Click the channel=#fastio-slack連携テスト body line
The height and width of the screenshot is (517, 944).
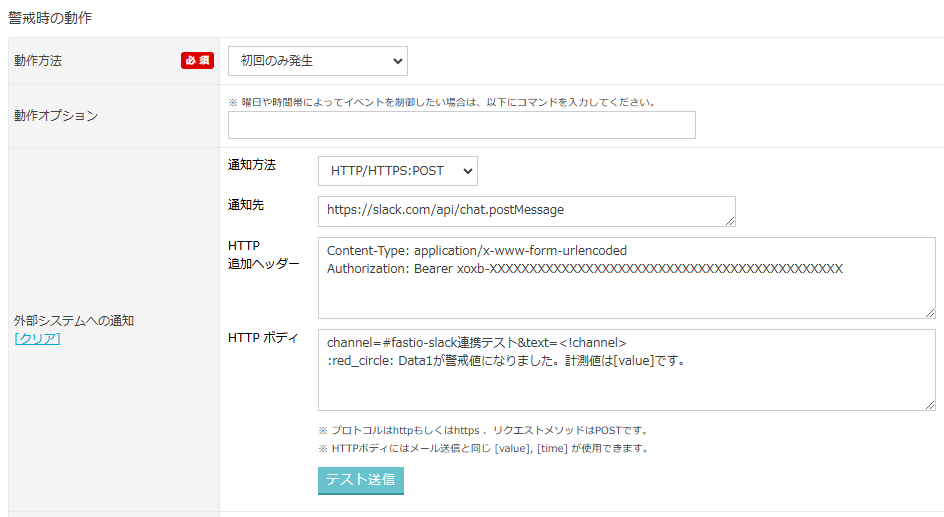[477, 342]
